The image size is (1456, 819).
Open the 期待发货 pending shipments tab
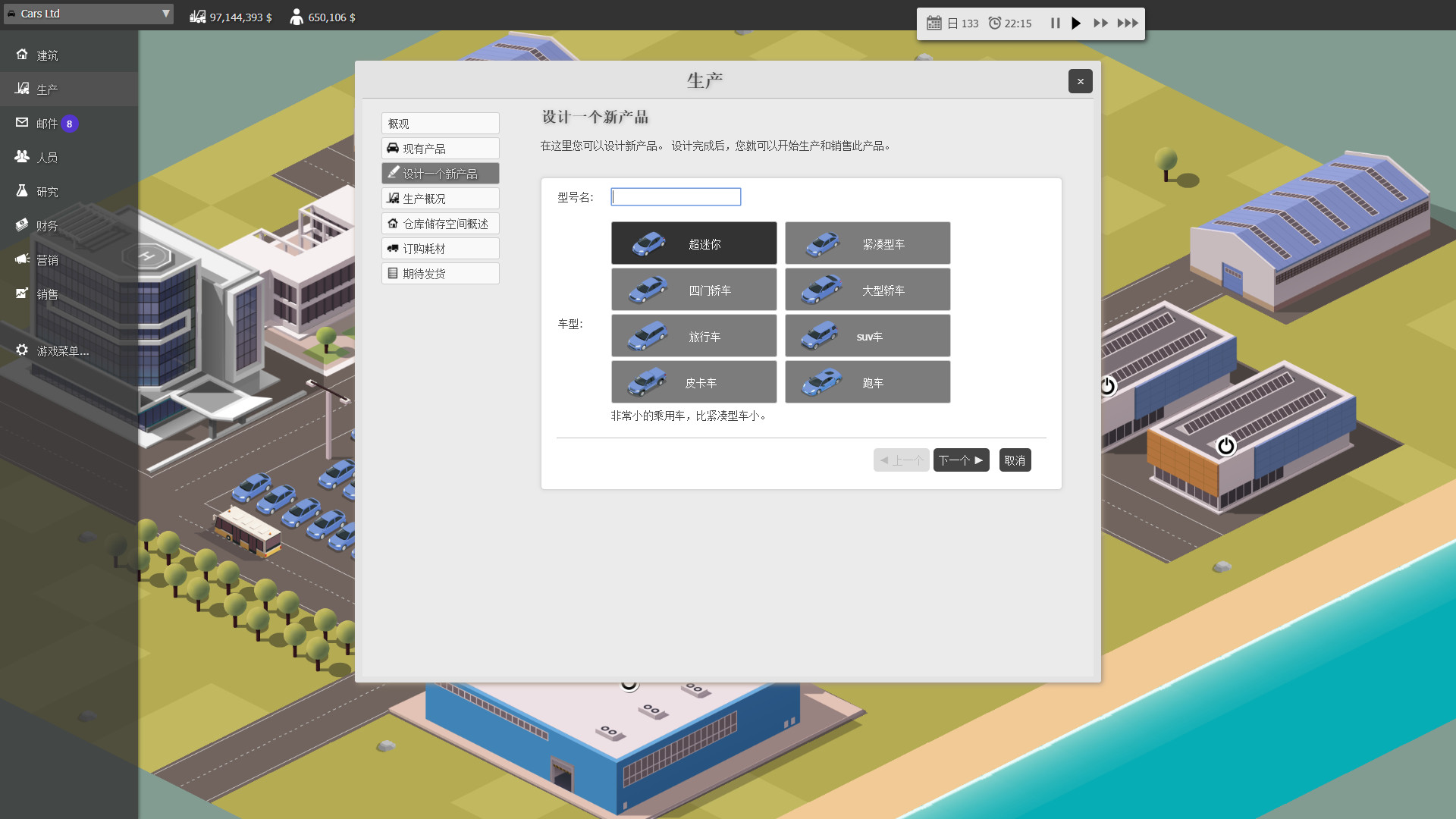point(440,274)
